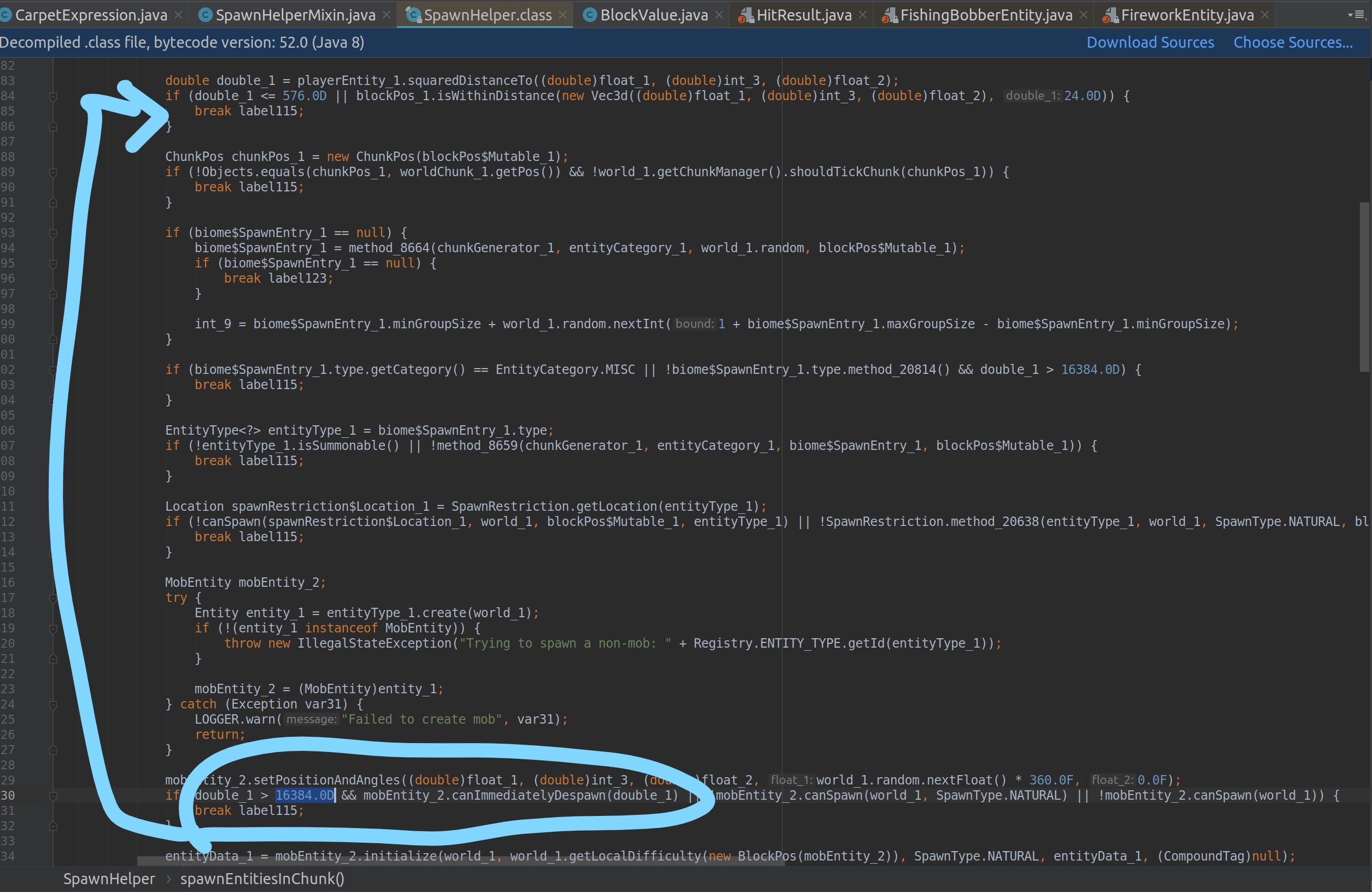
Task: Switch to the FireworkEntity.java tab
Action: [x=1186, y=15]
